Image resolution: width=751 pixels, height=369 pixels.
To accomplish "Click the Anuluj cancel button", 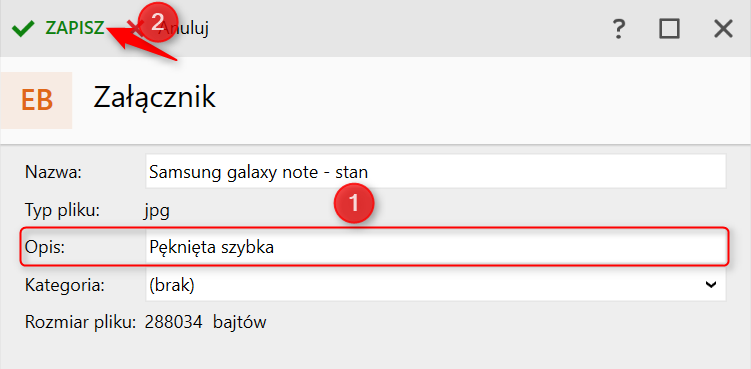I will coord(168,29).
